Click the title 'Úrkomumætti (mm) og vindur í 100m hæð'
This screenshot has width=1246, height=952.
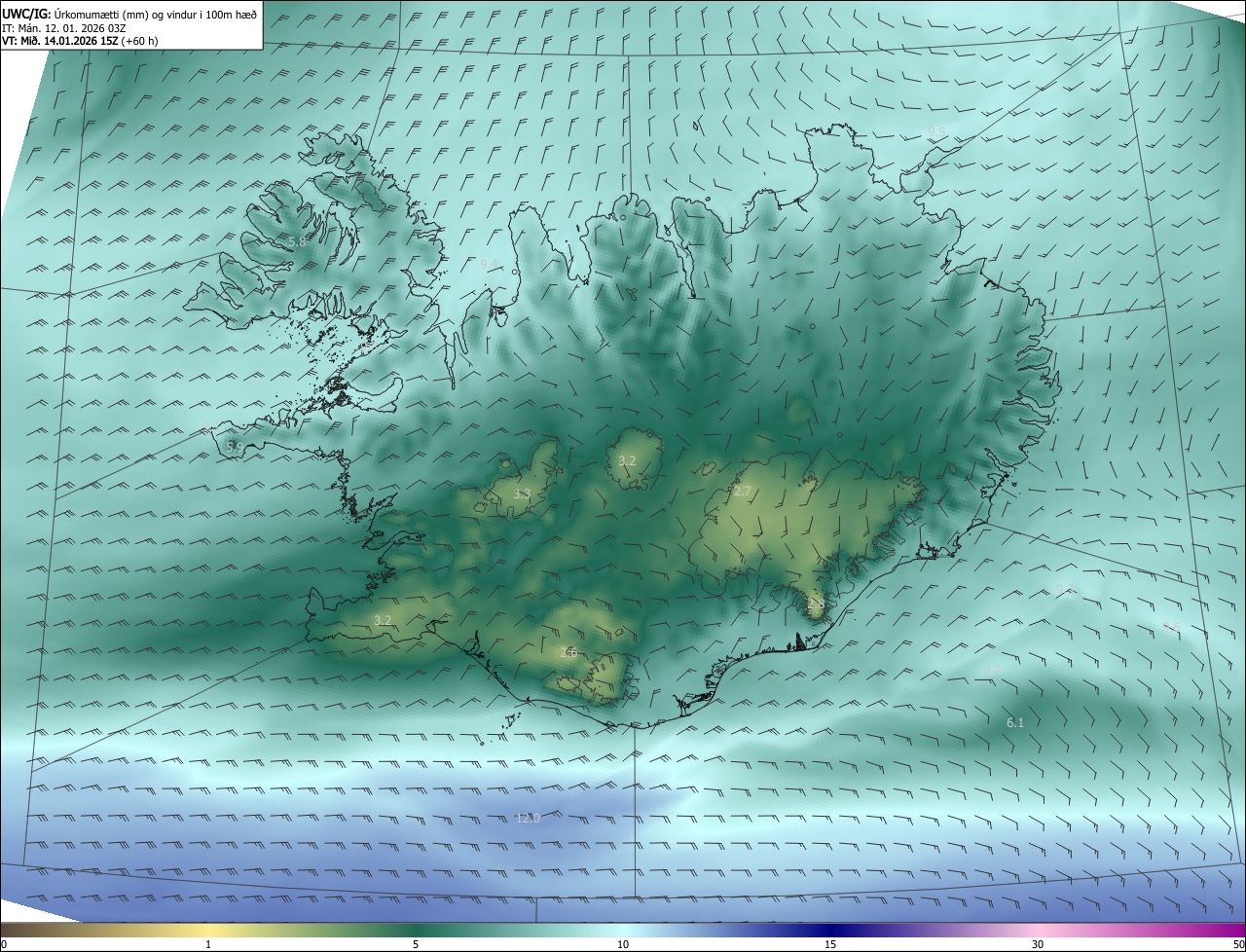156,14
